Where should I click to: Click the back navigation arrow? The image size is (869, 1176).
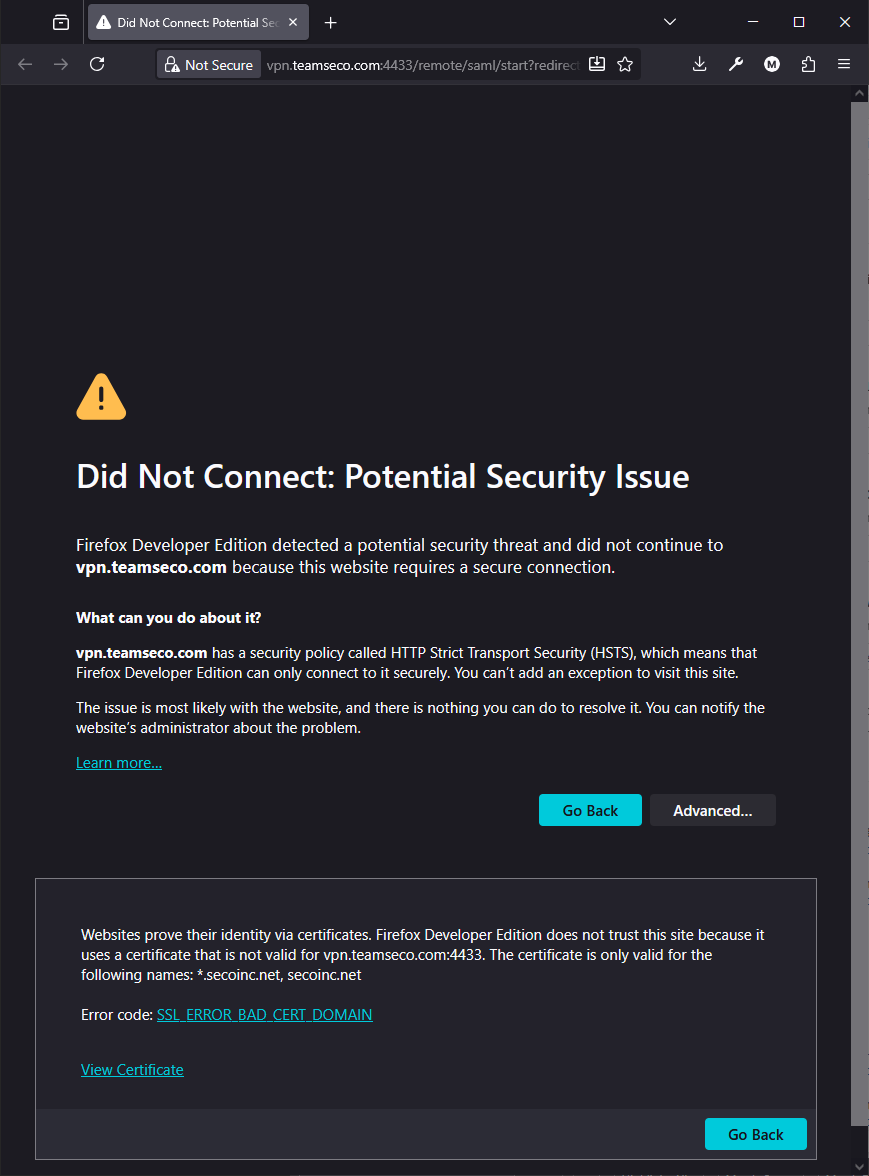[25, 64]
